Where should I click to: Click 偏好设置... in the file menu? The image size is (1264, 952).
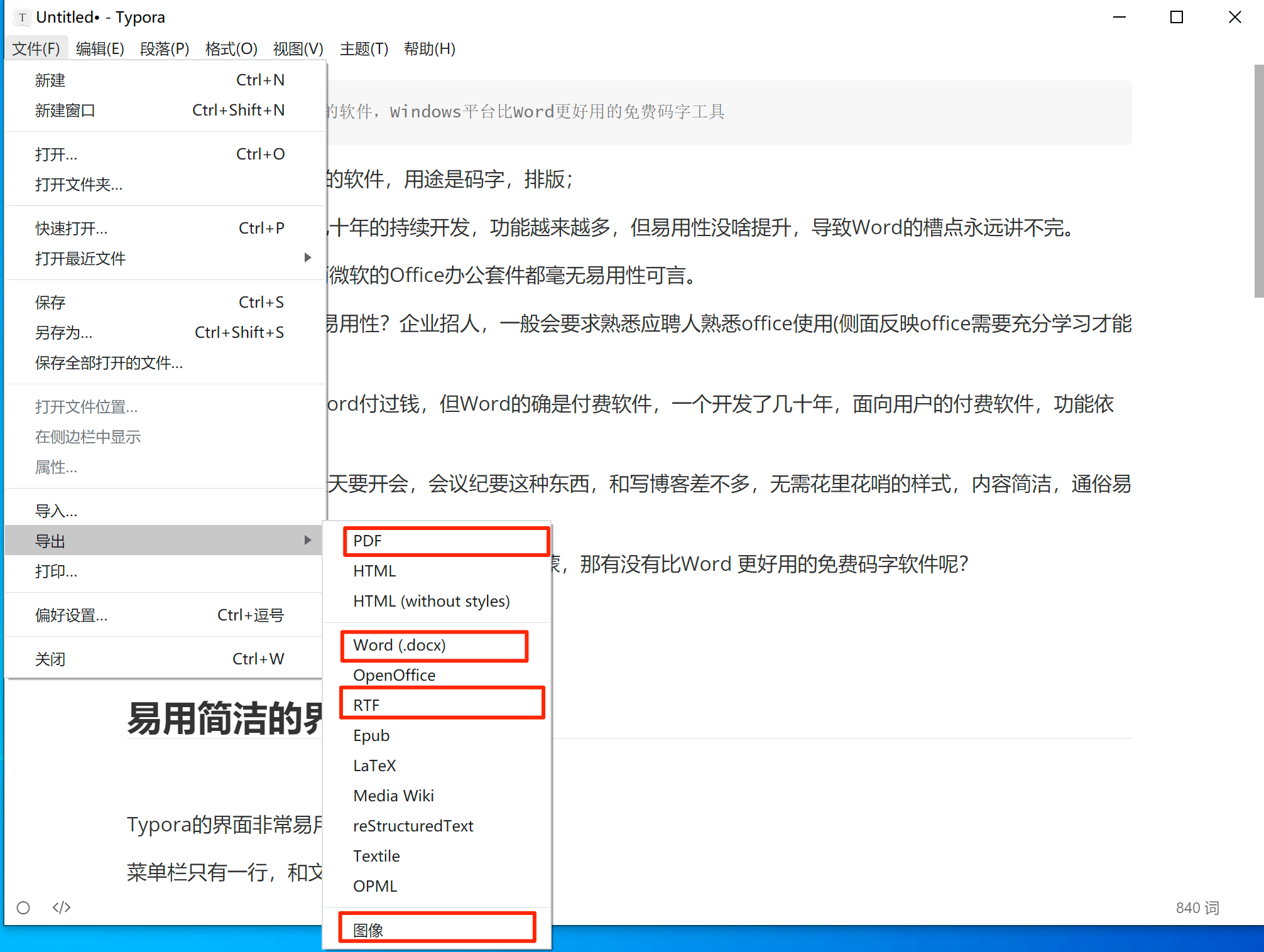coord(72,615)
